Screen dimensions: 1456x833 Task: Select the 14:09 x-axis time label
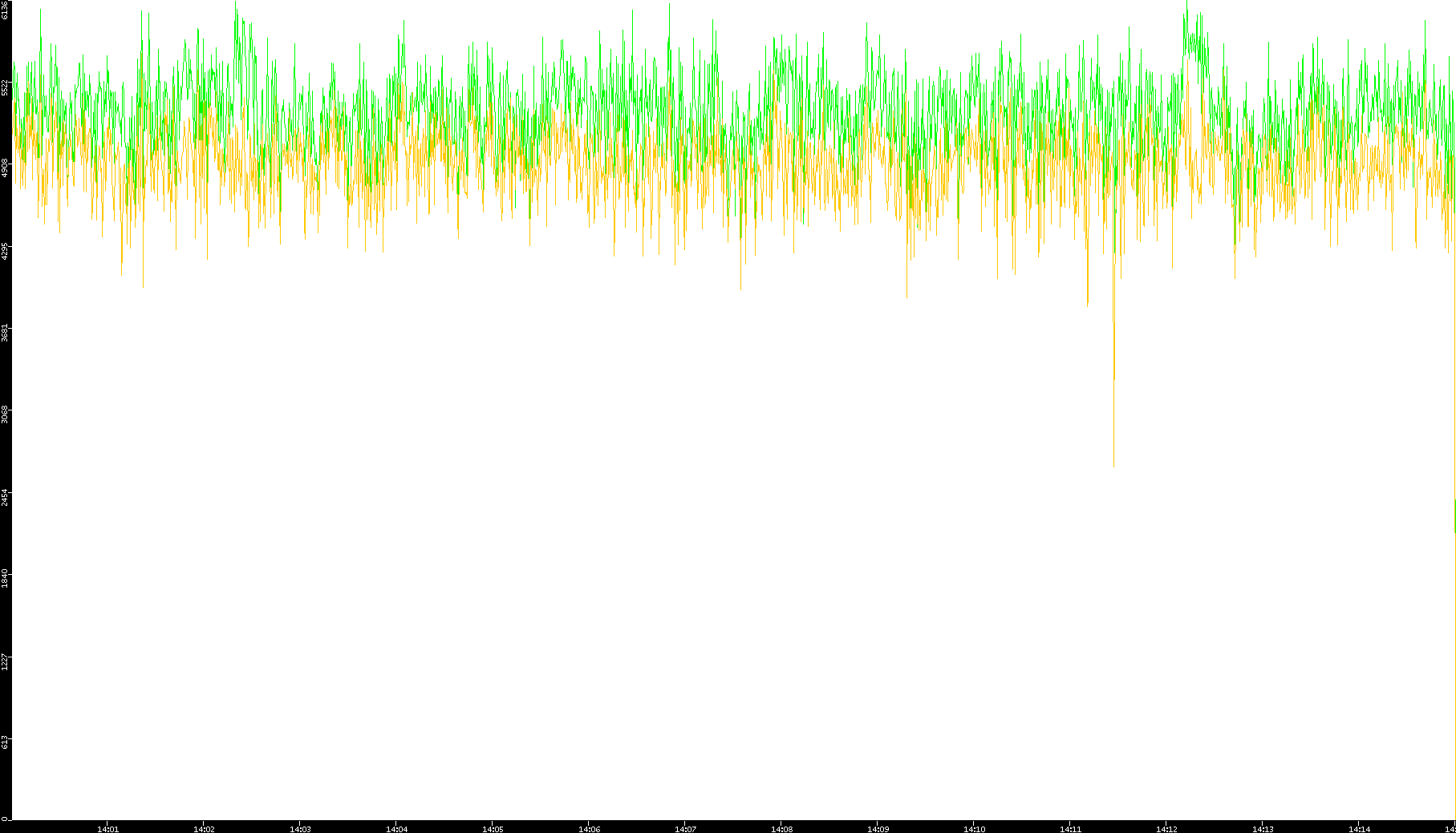(878, 829)
